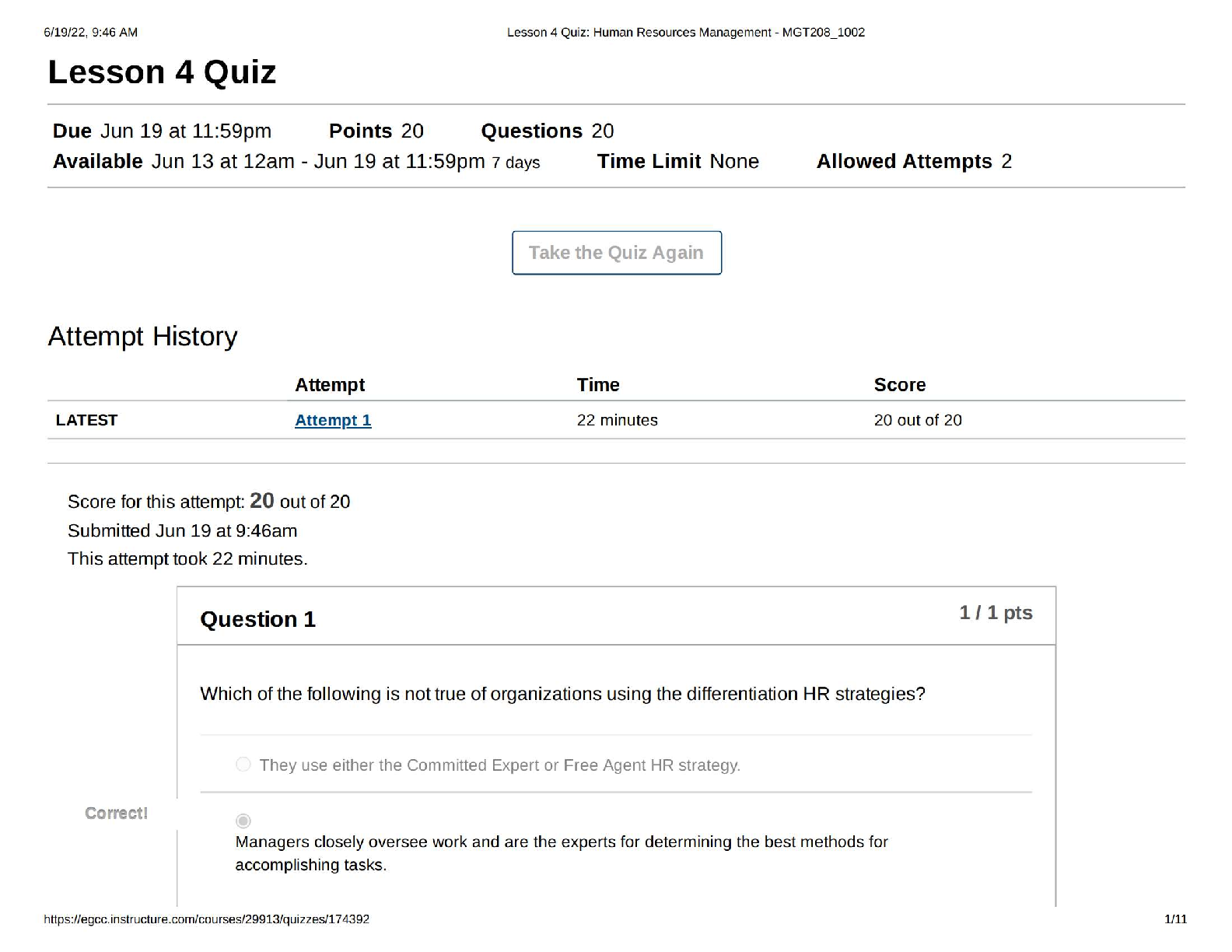Click the 22 minutes time cell
Image resolution: width=1232 pixels, height=952 pixels.
(618, 420)
